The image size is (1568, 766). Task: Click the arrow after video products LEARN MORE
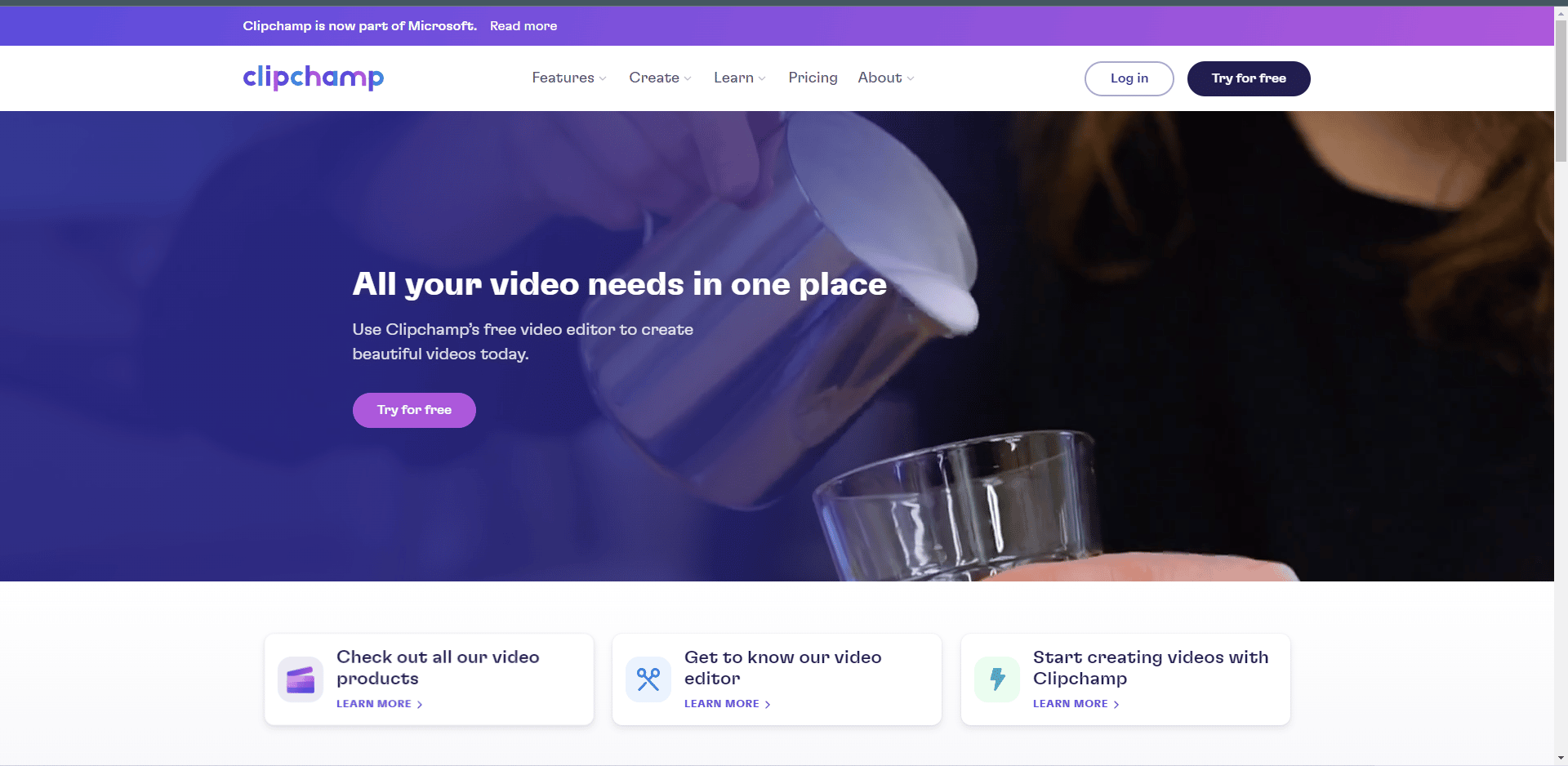tap(420, 704)
